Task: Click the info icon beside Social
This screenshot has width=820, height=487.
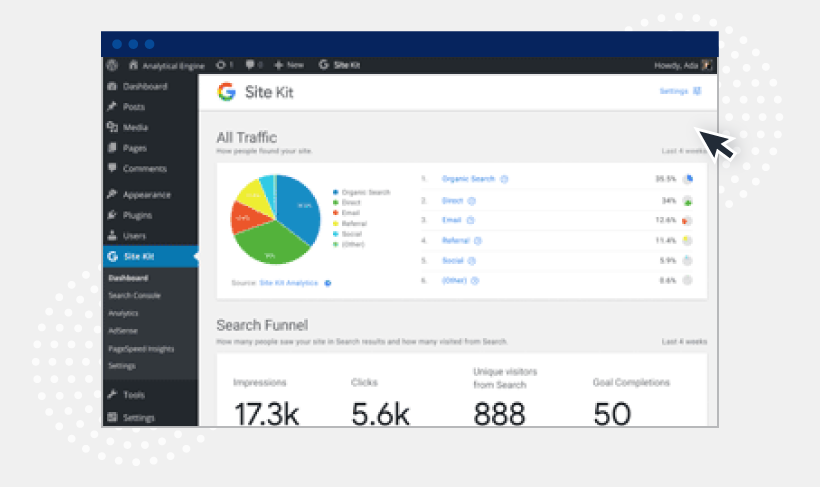Action: coord(472,261)
